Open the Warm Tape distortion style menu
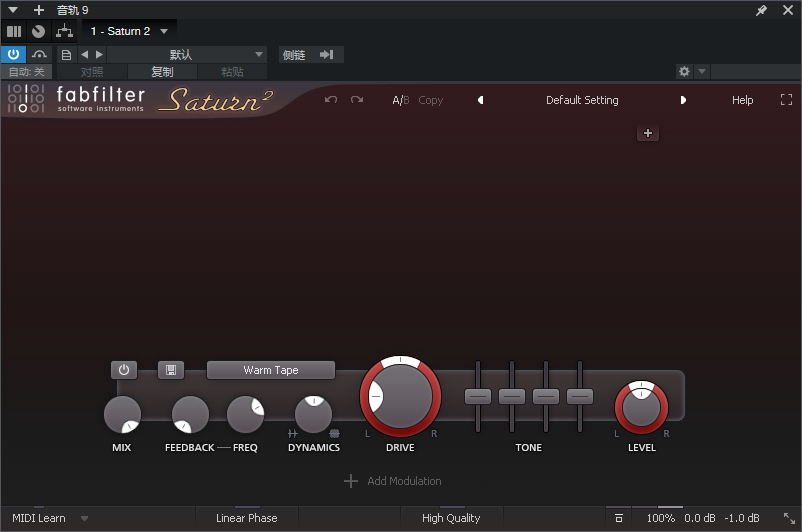The width and height of the screenshot is (802, 532). [x=271, y=370]
